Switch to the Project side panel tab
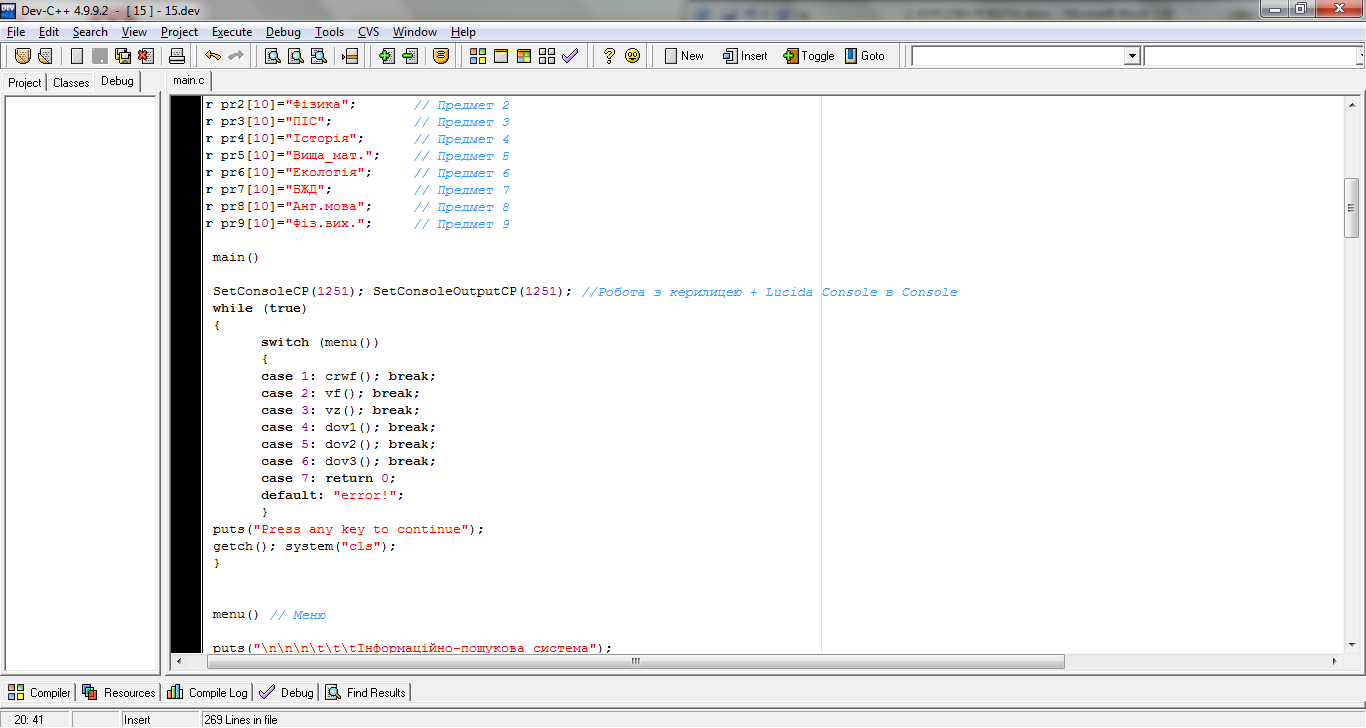1366x728 pixels. pyautogui.click(x=25, y=82)
